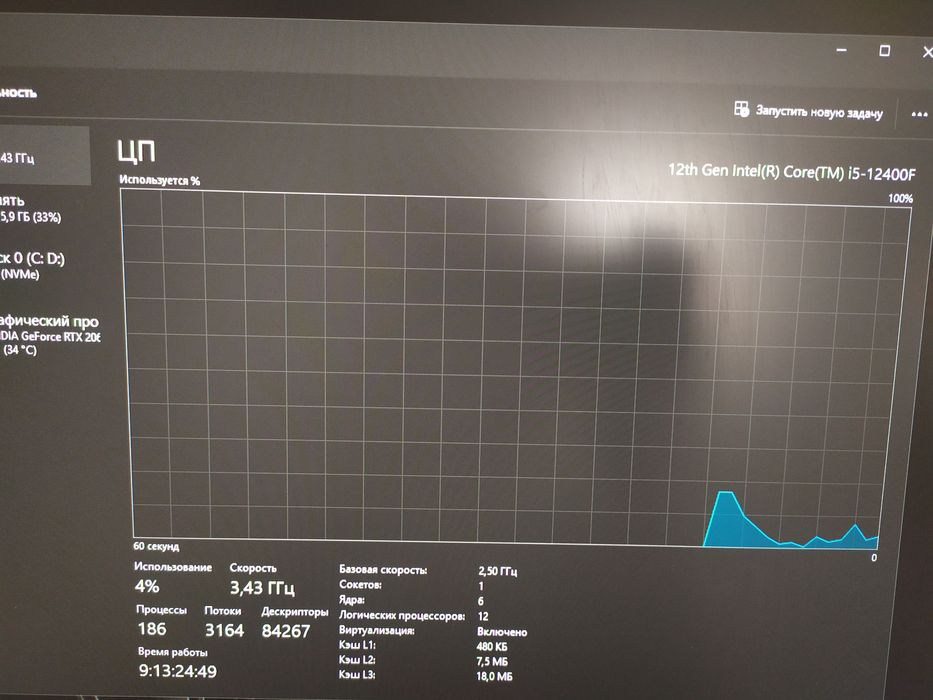
Task: Click the handles count '84267'
Action: coord(286,631)
